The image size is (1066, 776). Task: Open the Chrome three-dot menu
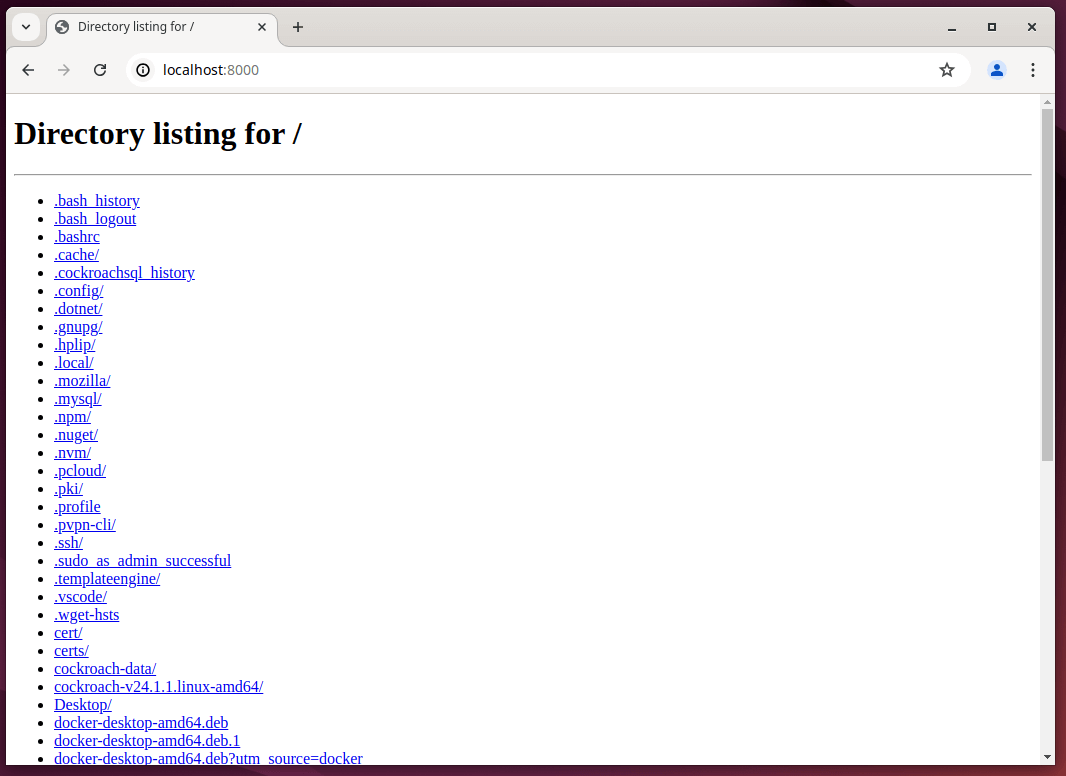pos(1033,70)
